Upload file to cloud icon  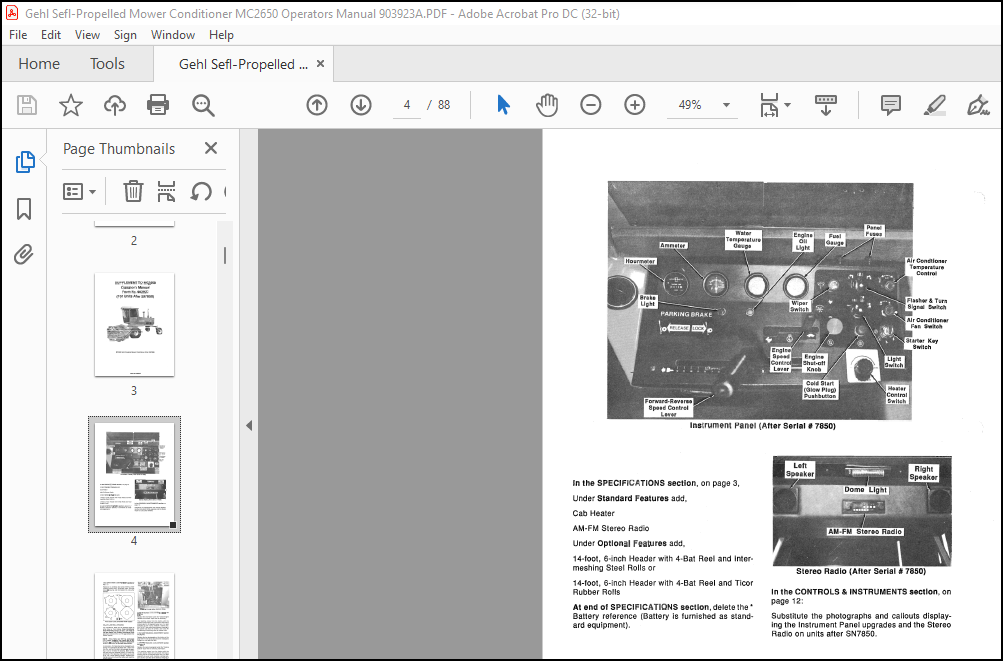point(115,105)
